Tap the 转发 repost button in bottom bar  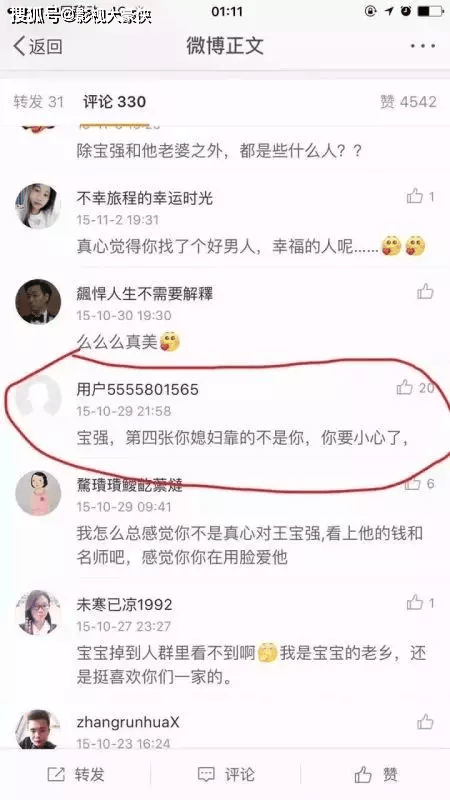(76, 774)
